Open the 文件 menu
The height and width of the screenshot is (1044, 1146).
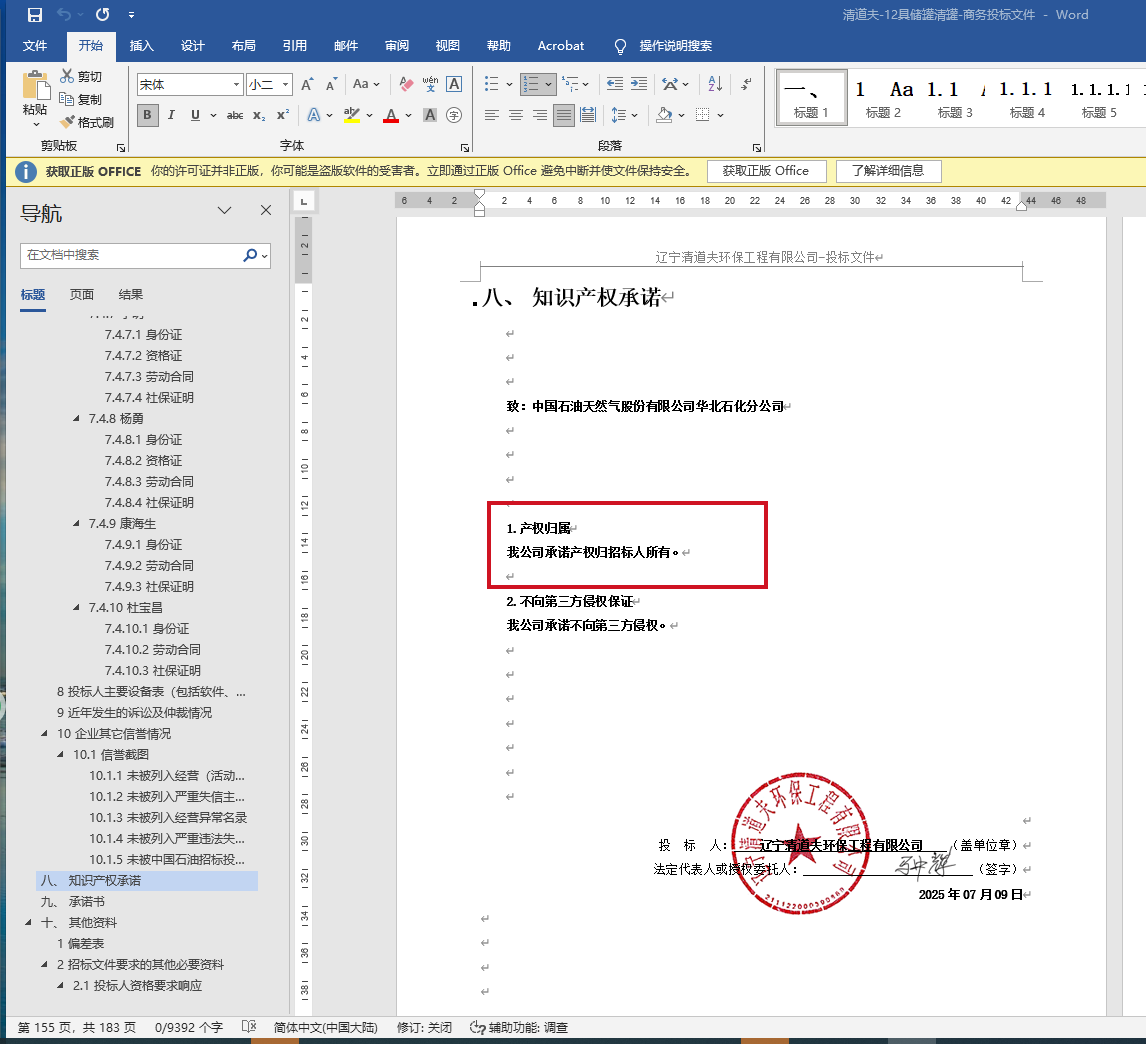point(34,45)
